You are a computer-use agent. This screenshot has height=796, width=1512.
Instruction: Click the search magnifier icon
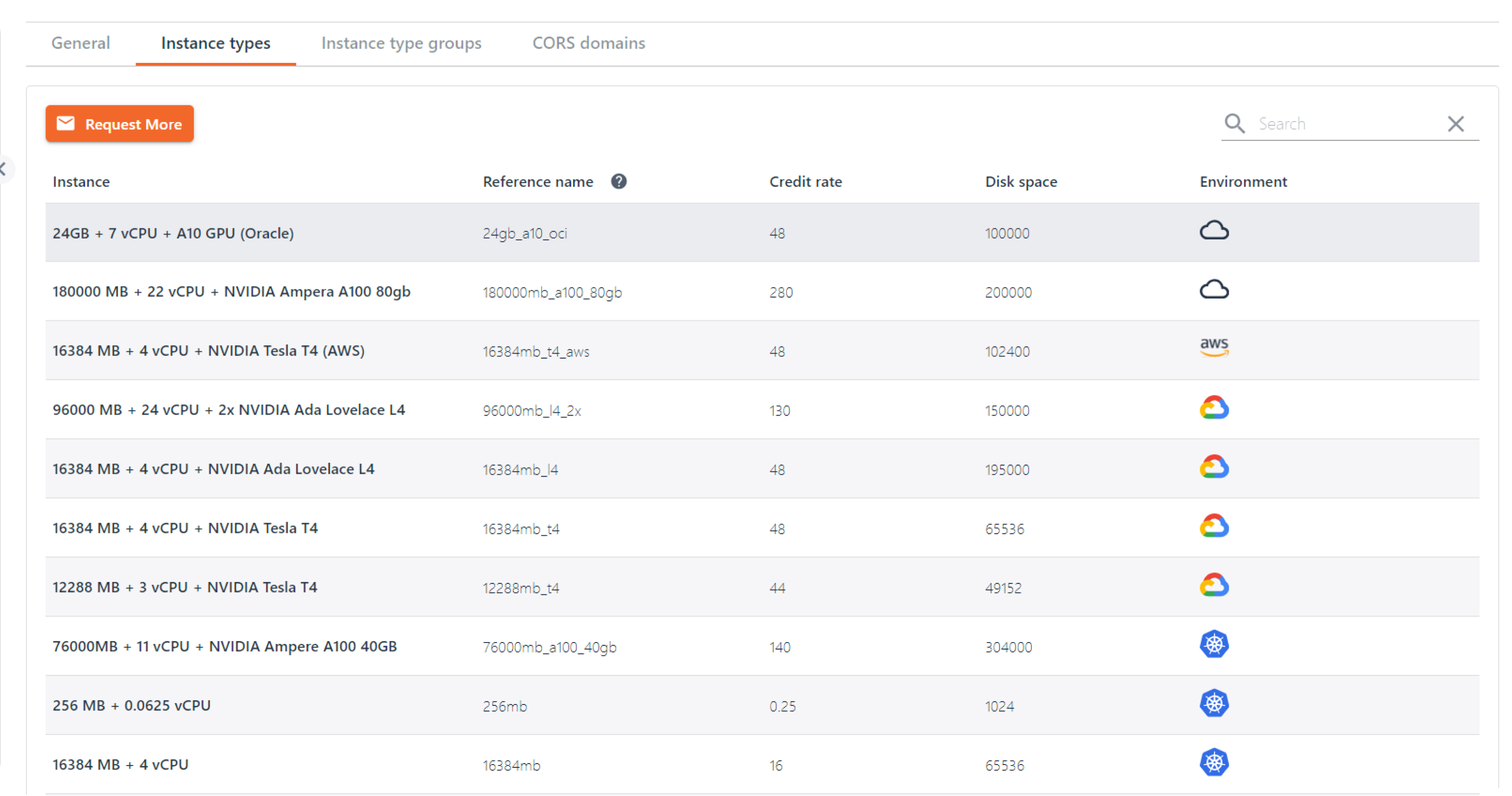(1234, 123)
